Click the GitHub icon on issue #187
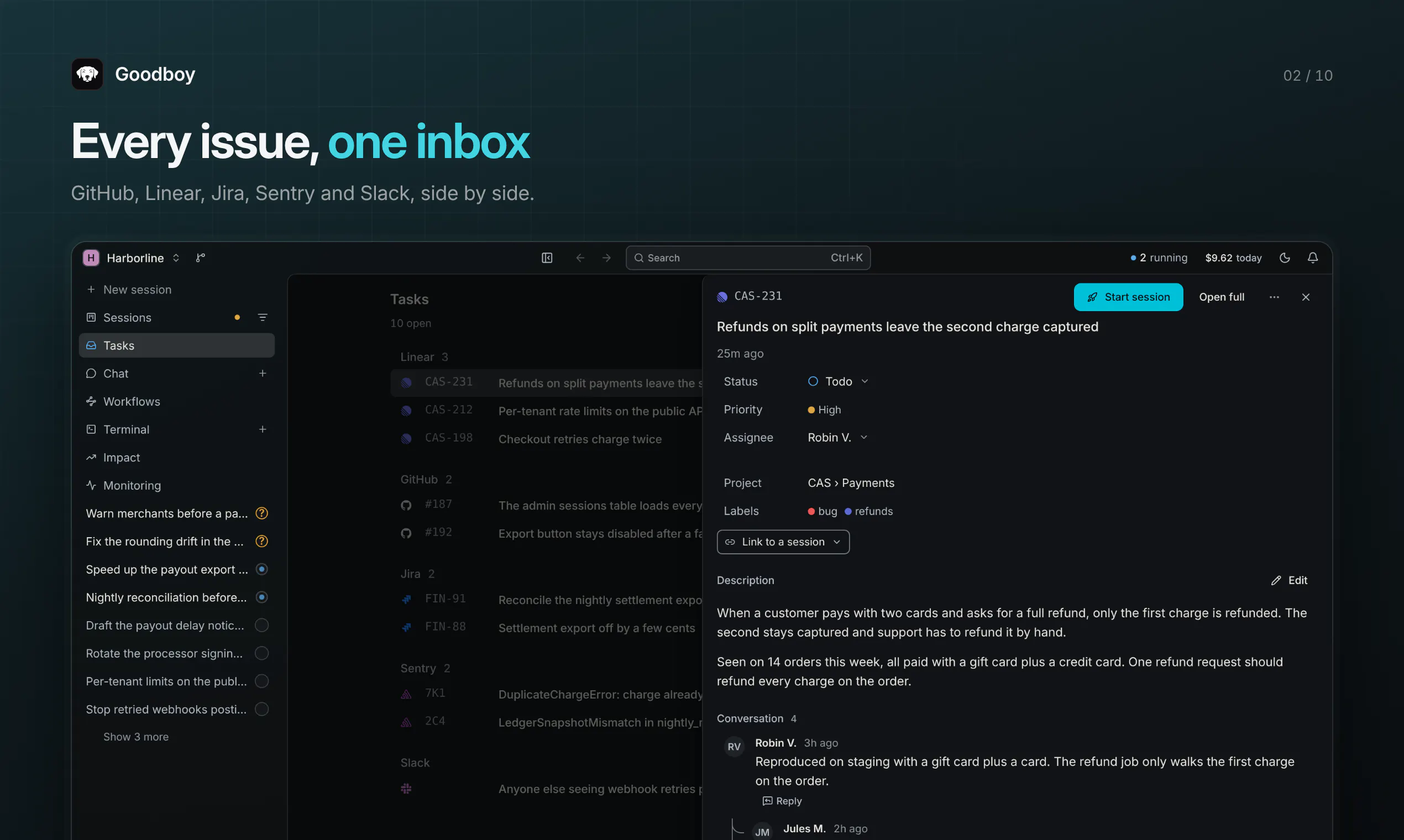Screen dimensions: 1404x840 [x=406, y=505]
